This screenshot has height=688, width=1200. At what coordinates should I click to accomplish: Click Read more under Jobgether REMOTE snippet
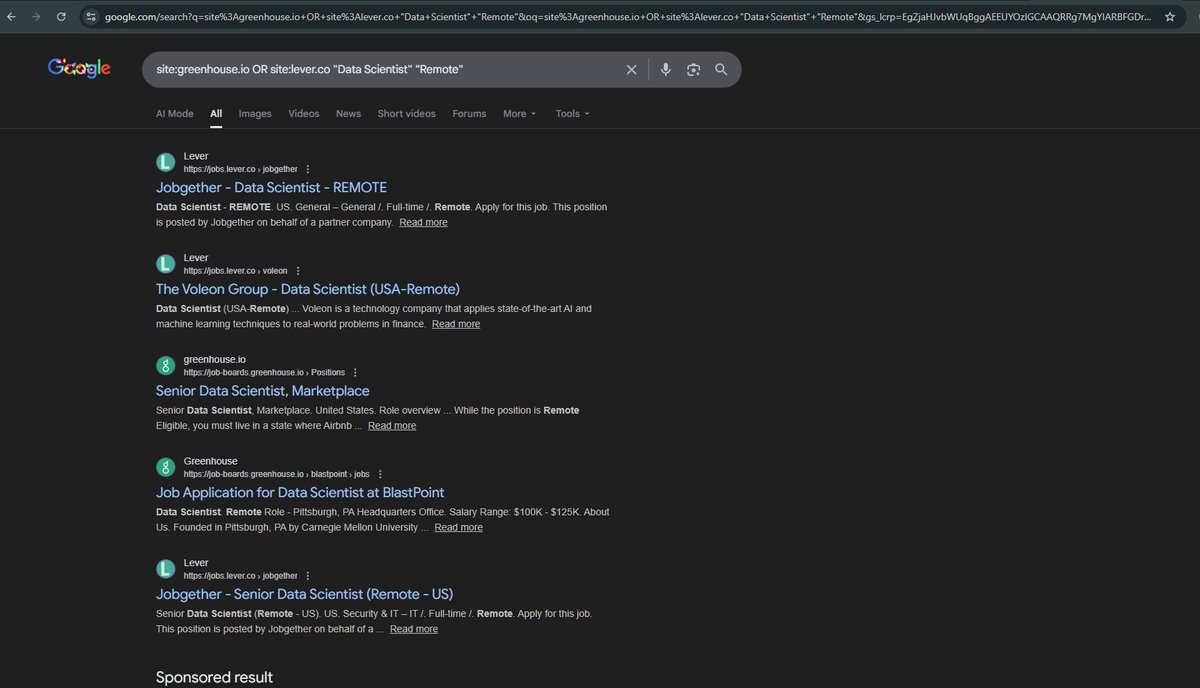[423, 222]
